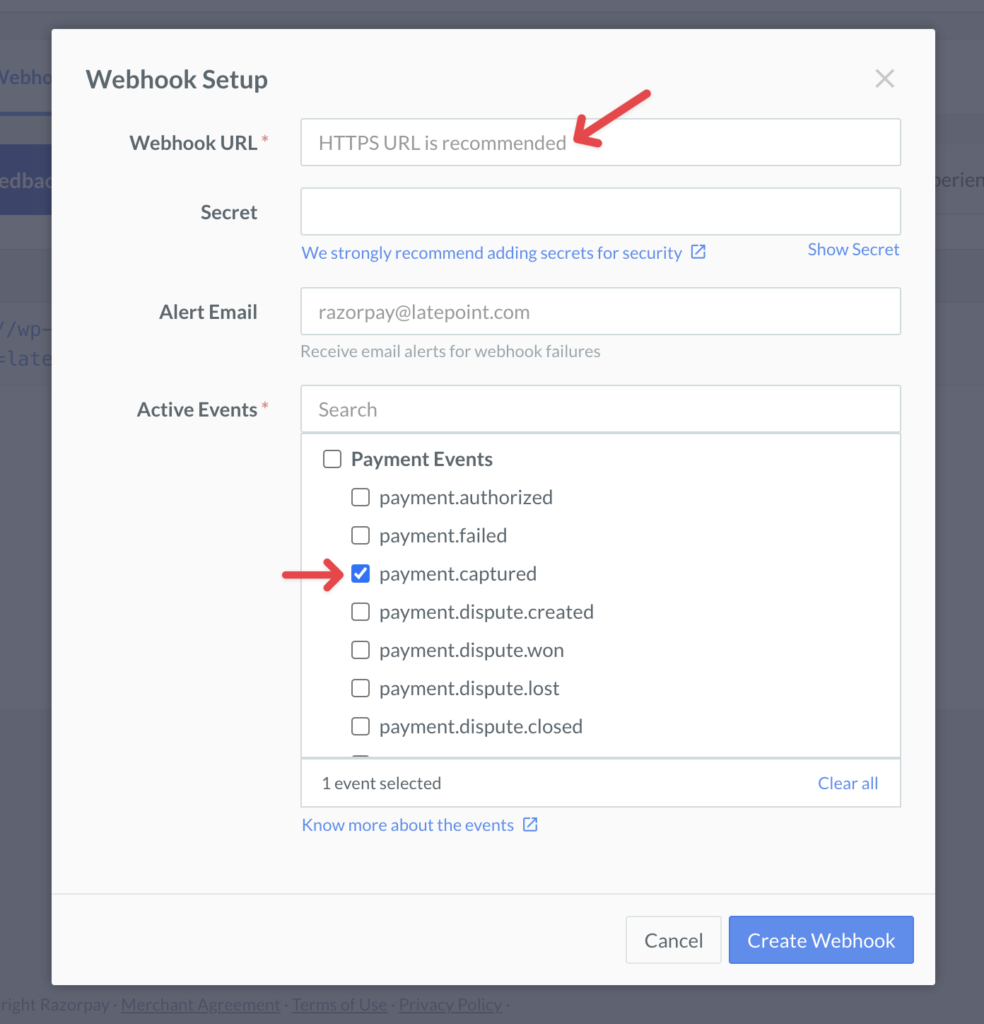Click the Alert Email input field

point(600,311)
